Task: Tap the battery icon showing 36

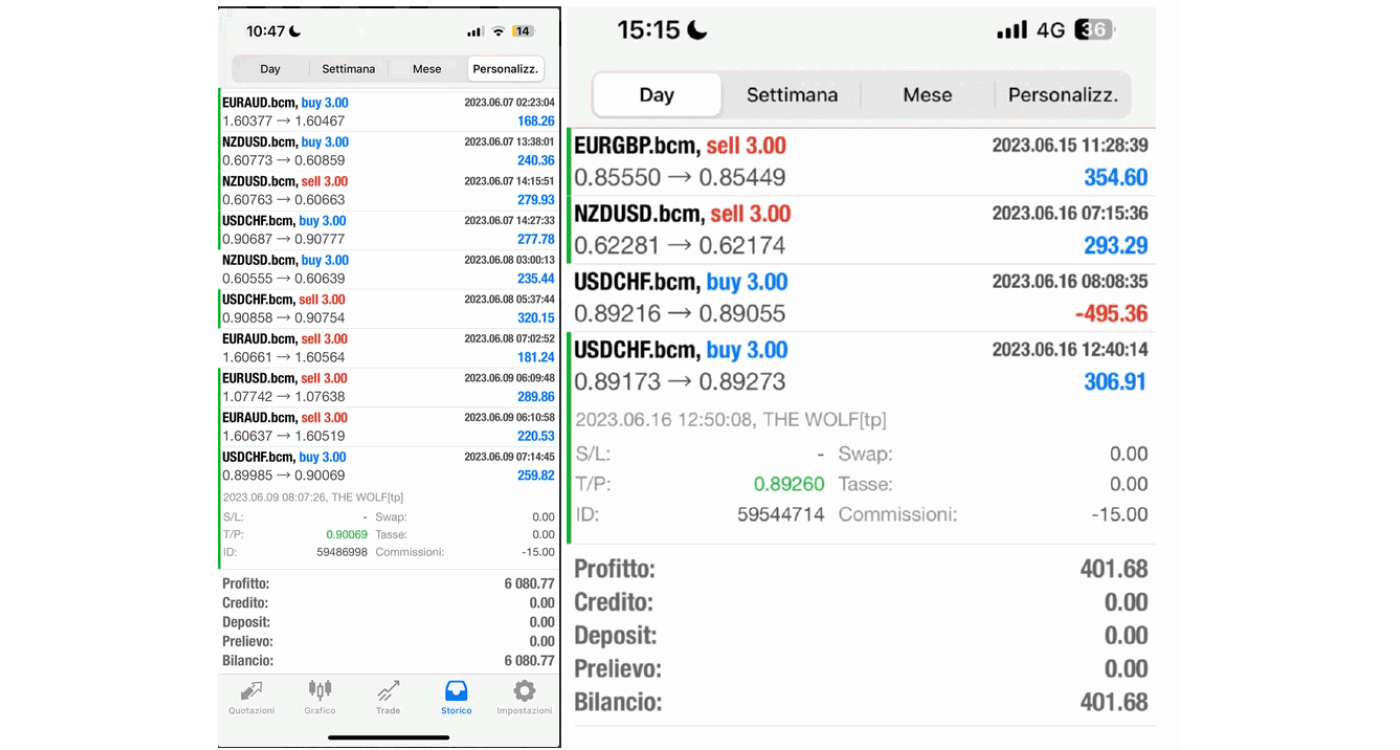Action: [x=1092, y=30]
